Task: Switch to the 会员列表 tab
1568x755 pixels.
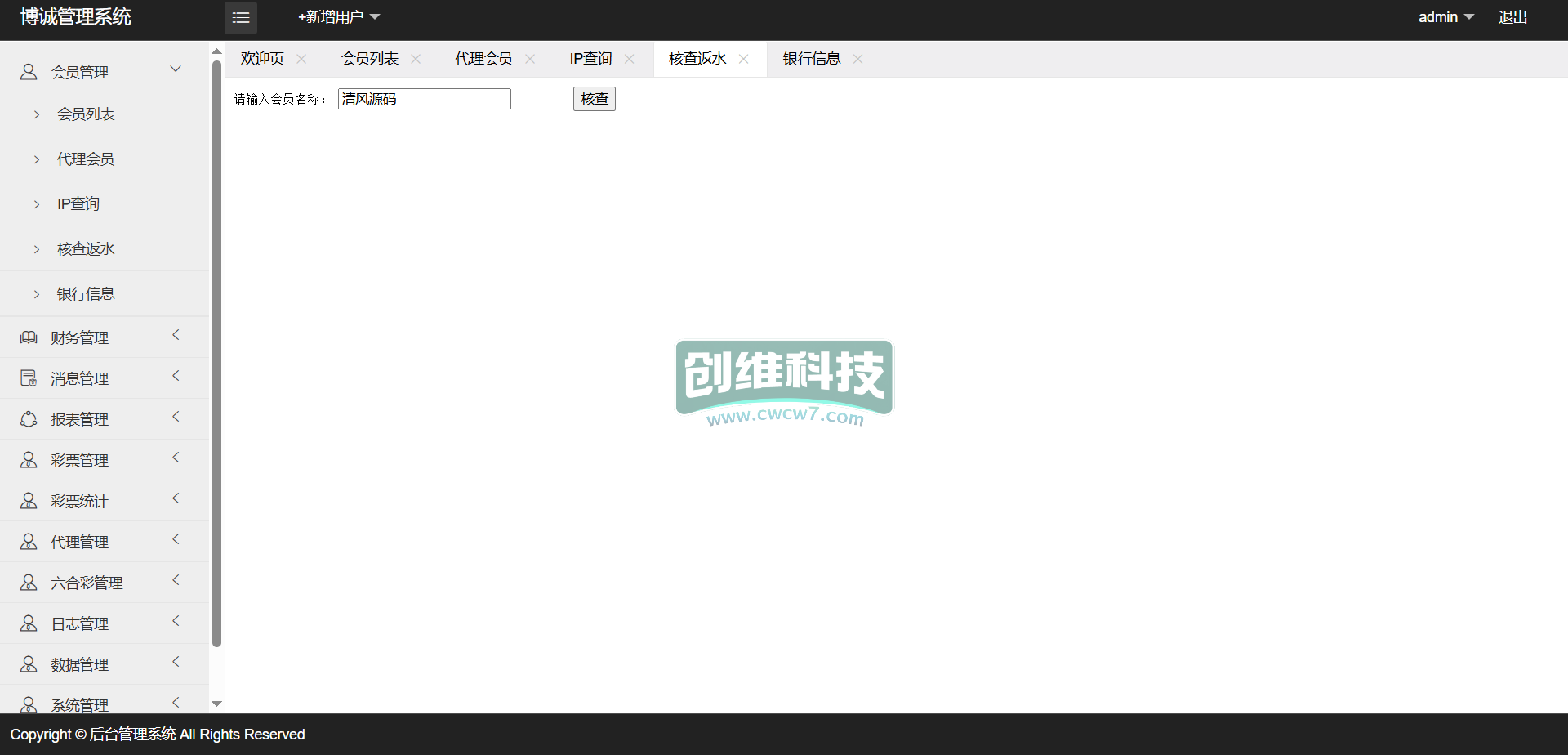Action: click(370, 59)
